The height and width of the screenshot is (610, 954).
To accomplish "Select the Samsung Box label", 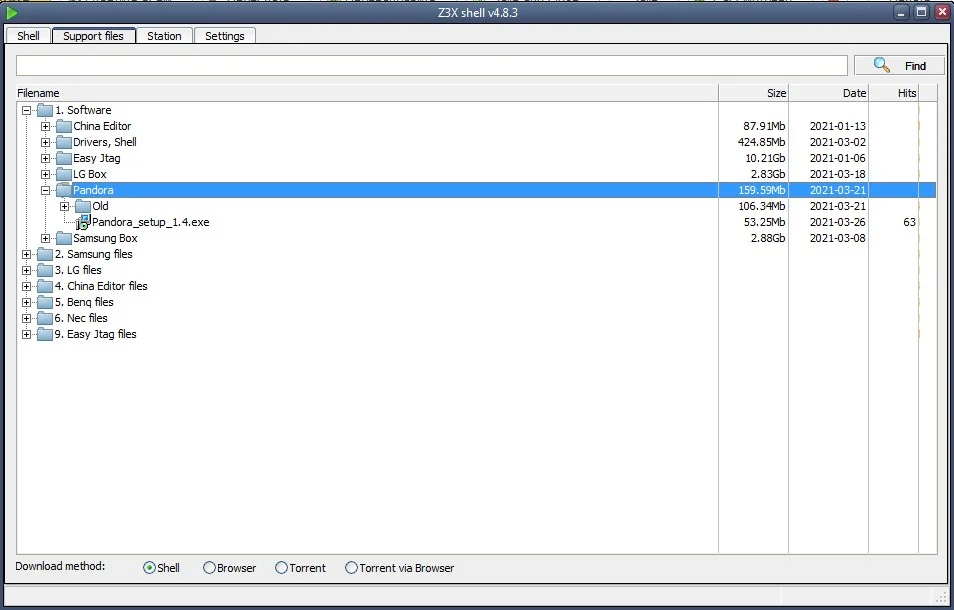I will (105, 238).
